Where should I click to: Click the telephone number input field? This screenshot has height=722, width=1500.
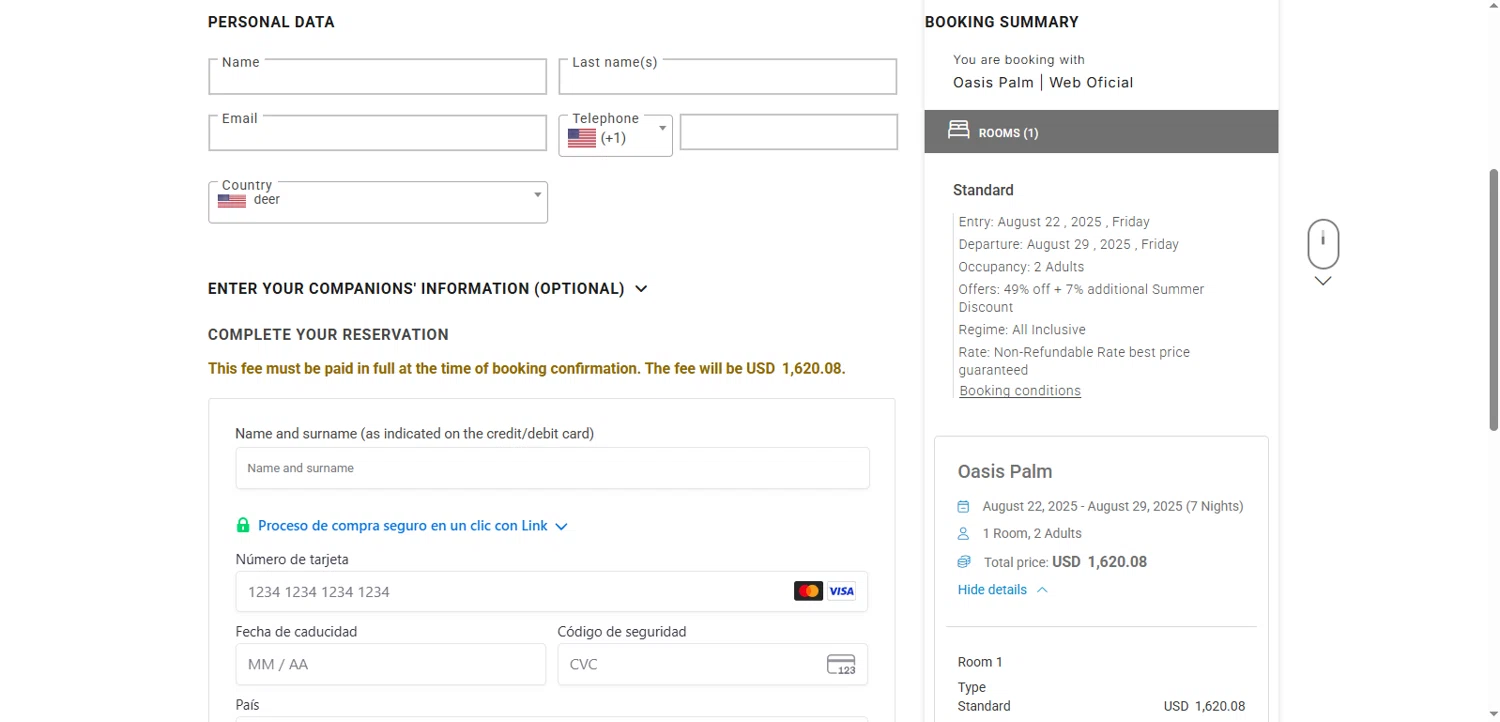(x=788, y=132)
